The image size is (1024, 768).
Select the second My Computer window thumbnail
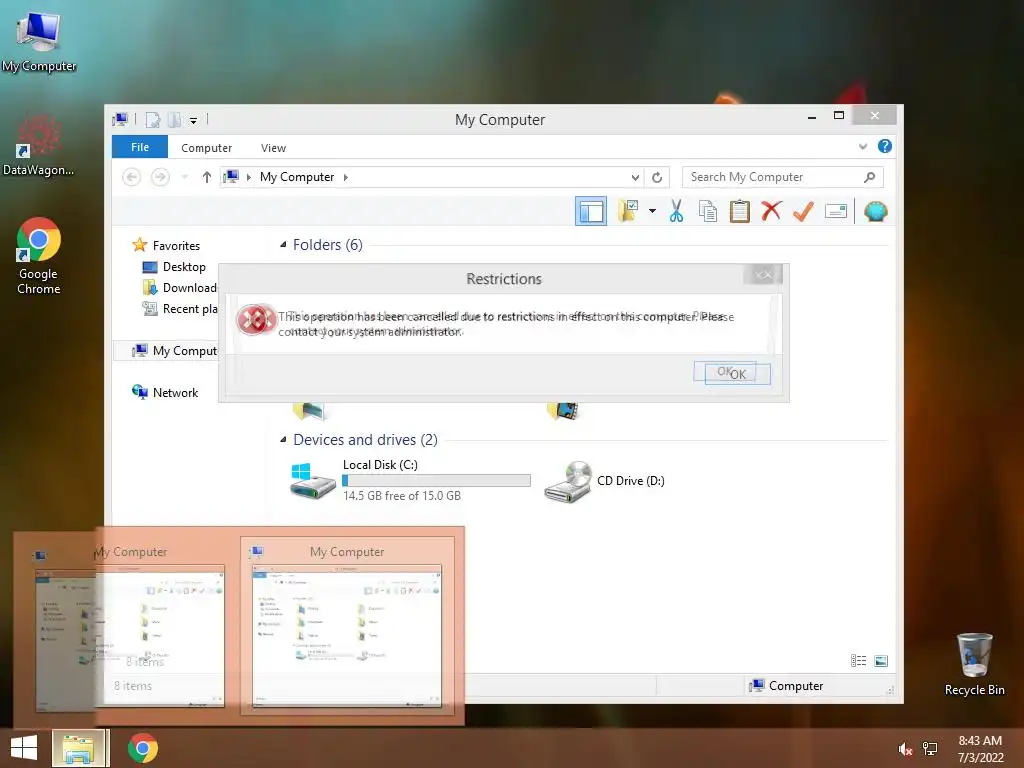click(x=347, y=626)
